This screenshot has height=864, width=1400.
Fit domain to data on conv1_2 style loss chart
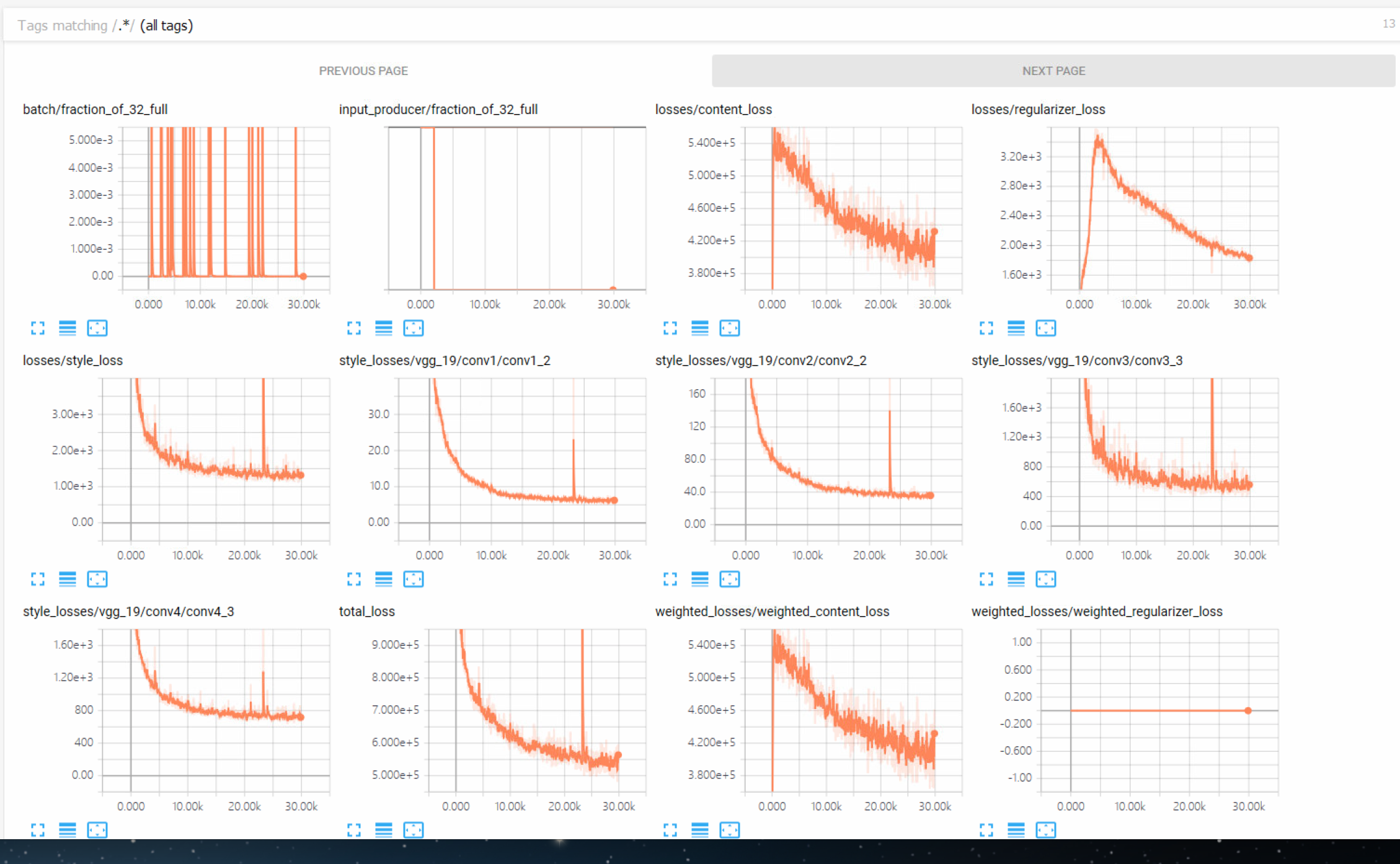[x=414, y=580]
